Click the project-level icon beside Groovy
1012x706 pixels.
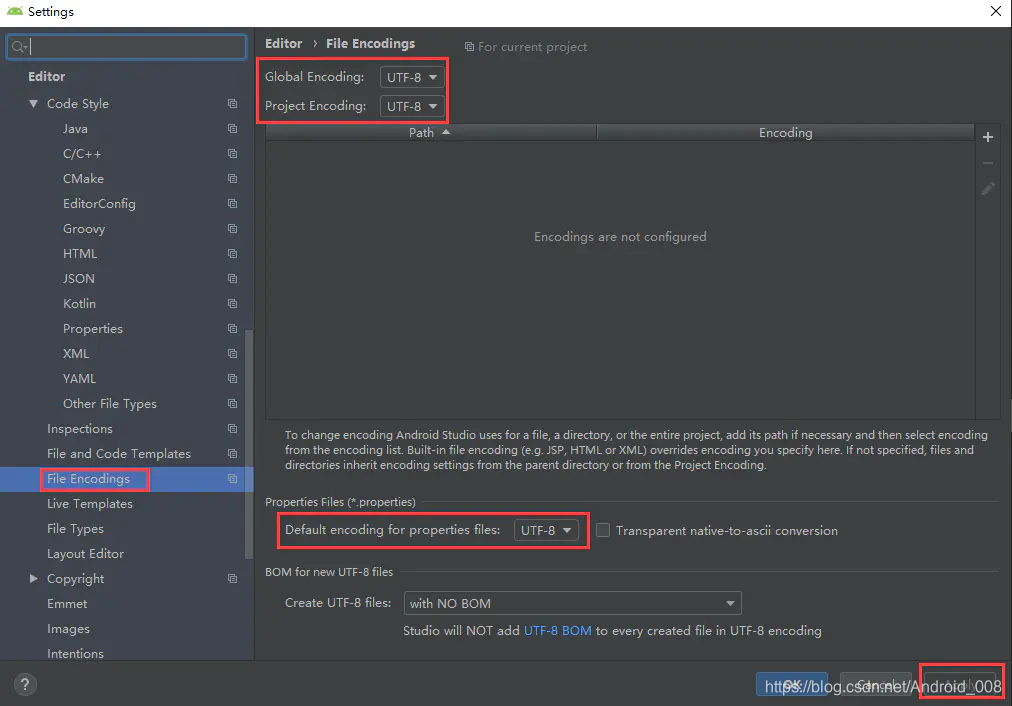tap(232, 228)
